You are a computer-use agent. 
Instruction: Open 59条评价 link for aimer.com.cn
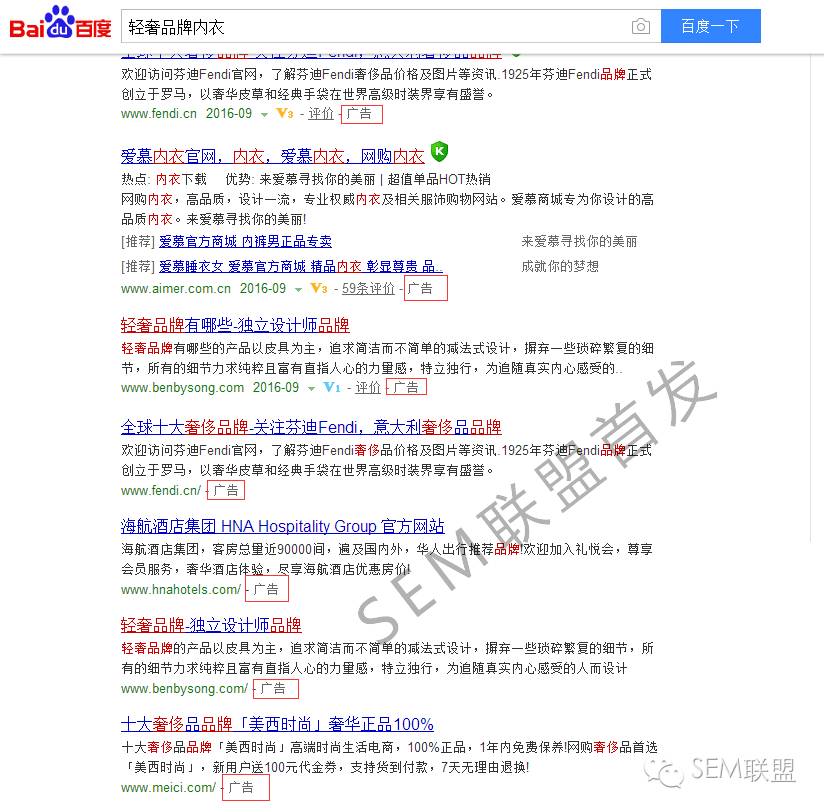[368, 289]
